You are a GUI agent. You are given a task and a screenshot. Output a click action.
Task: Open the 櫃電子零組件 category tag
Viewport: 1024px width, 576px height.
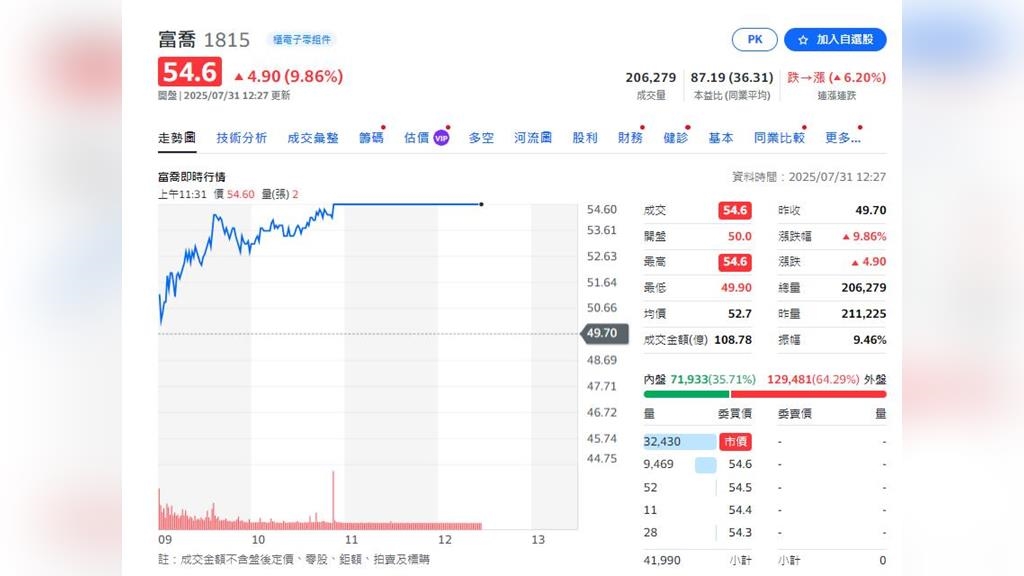[x=301, y=40]
